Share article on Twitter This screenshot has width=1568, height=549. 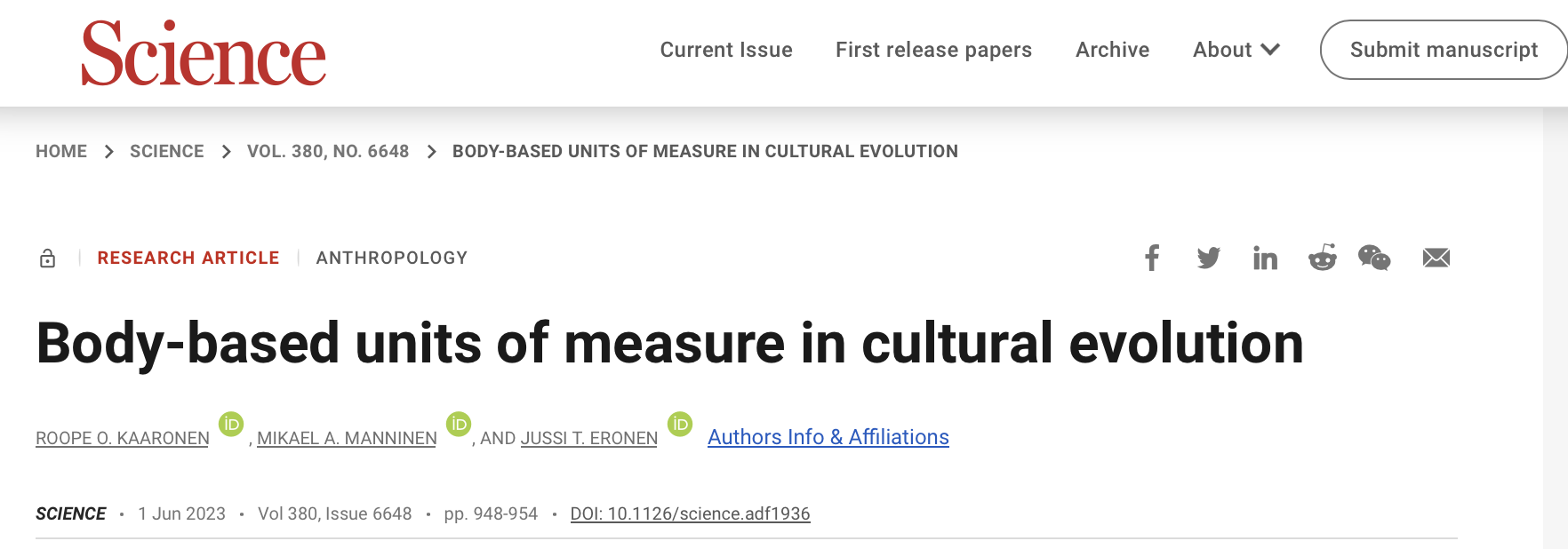coord(1208,259)
